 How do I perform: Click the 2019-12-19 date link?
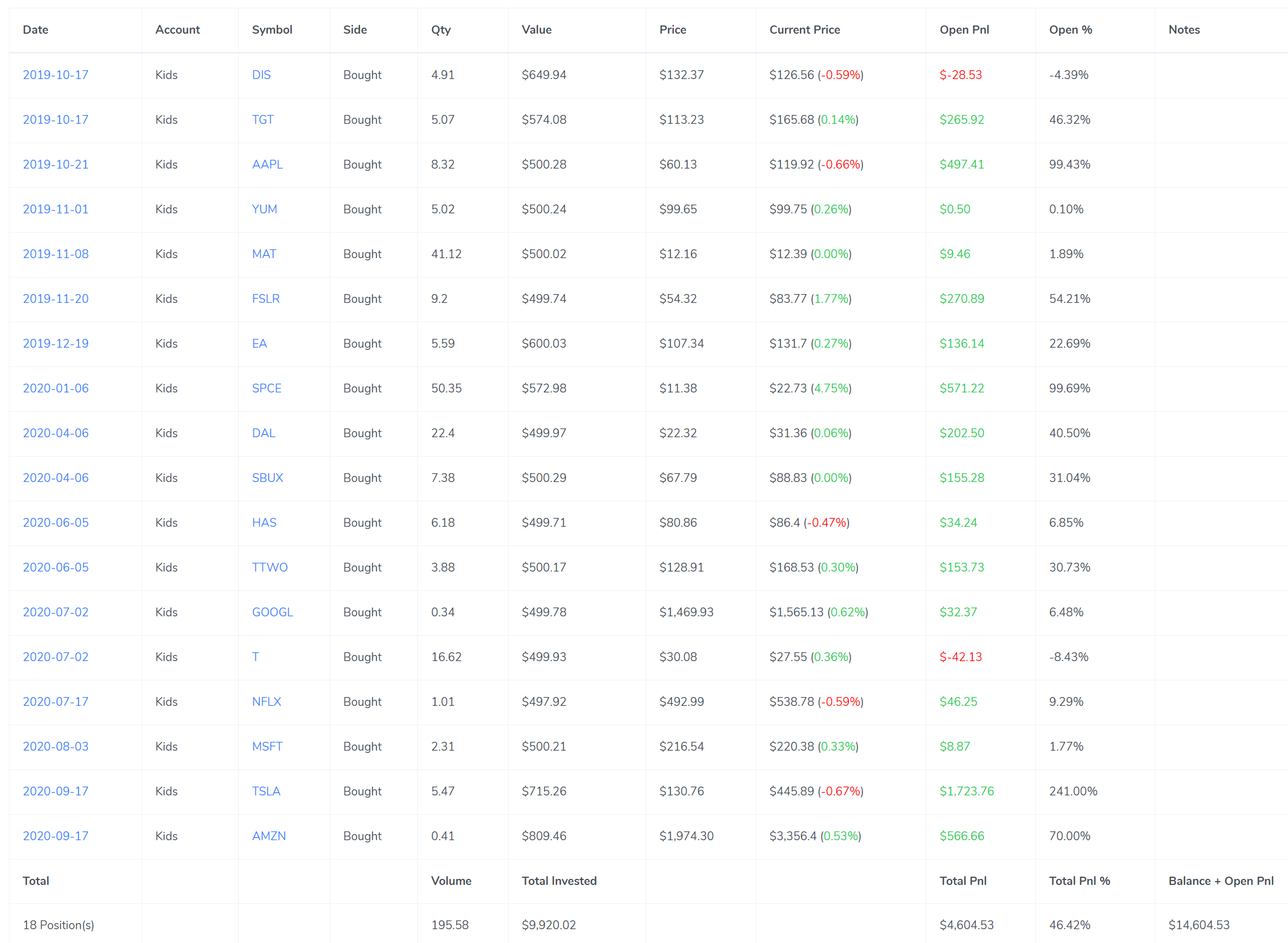coord(55,343)
